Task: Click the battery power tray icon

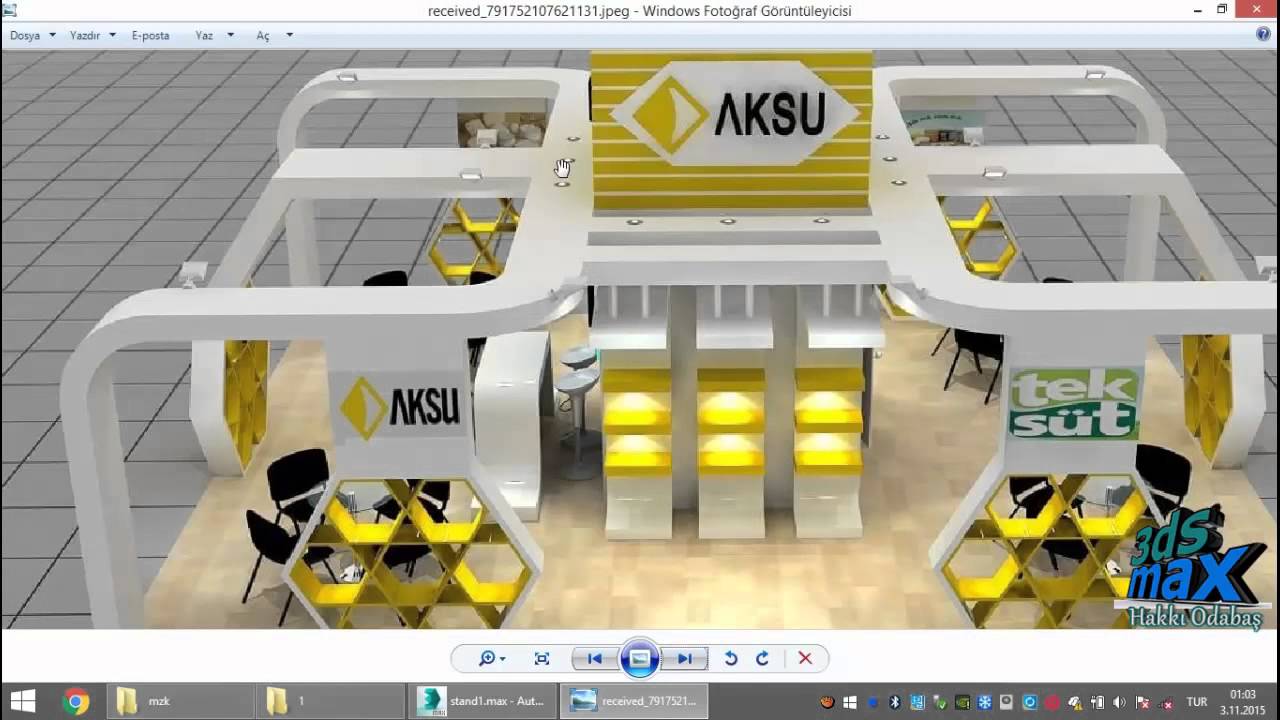Action: tap(1097, 702)
